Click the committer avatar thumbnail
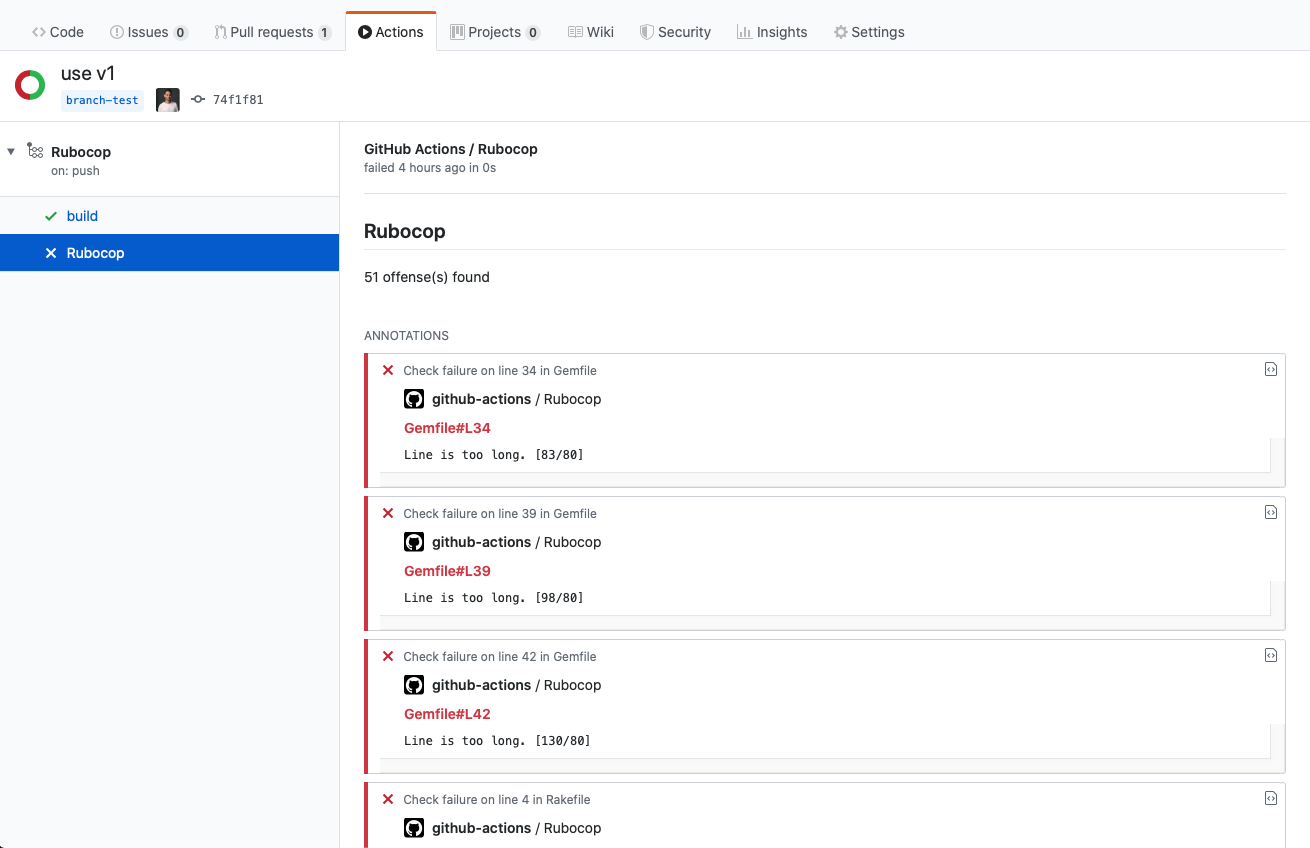 point(168,100)
